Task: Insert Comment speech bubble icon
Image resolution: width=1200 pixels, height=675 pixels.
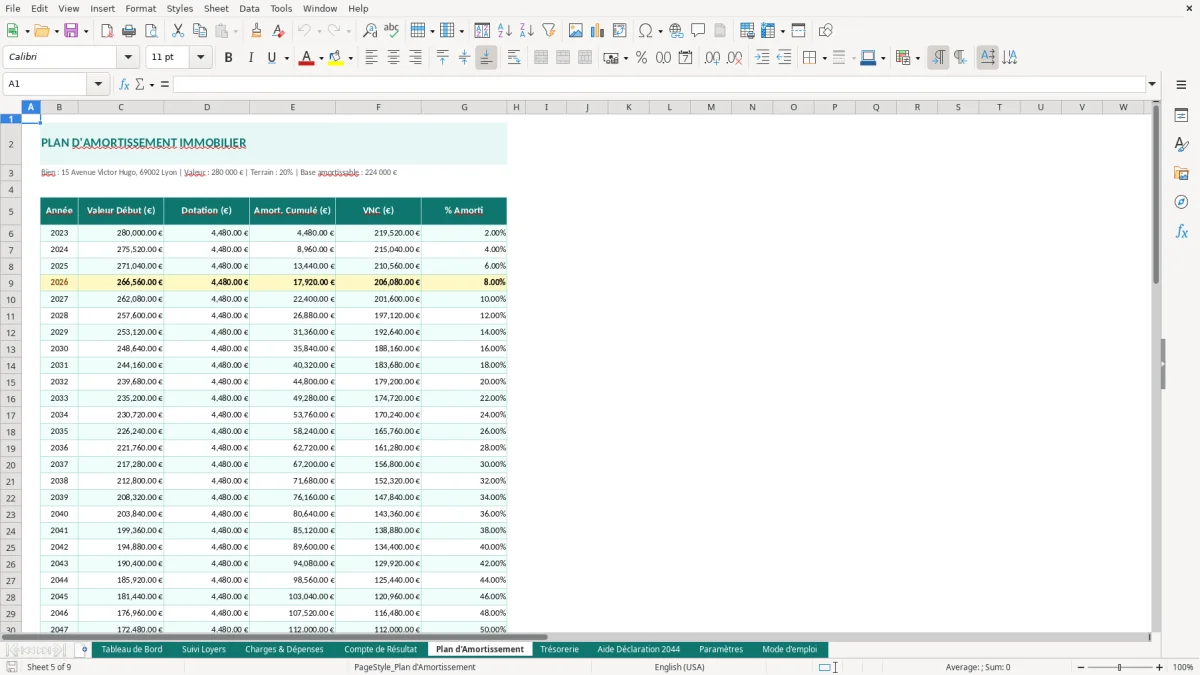Action: pos(698,31)
